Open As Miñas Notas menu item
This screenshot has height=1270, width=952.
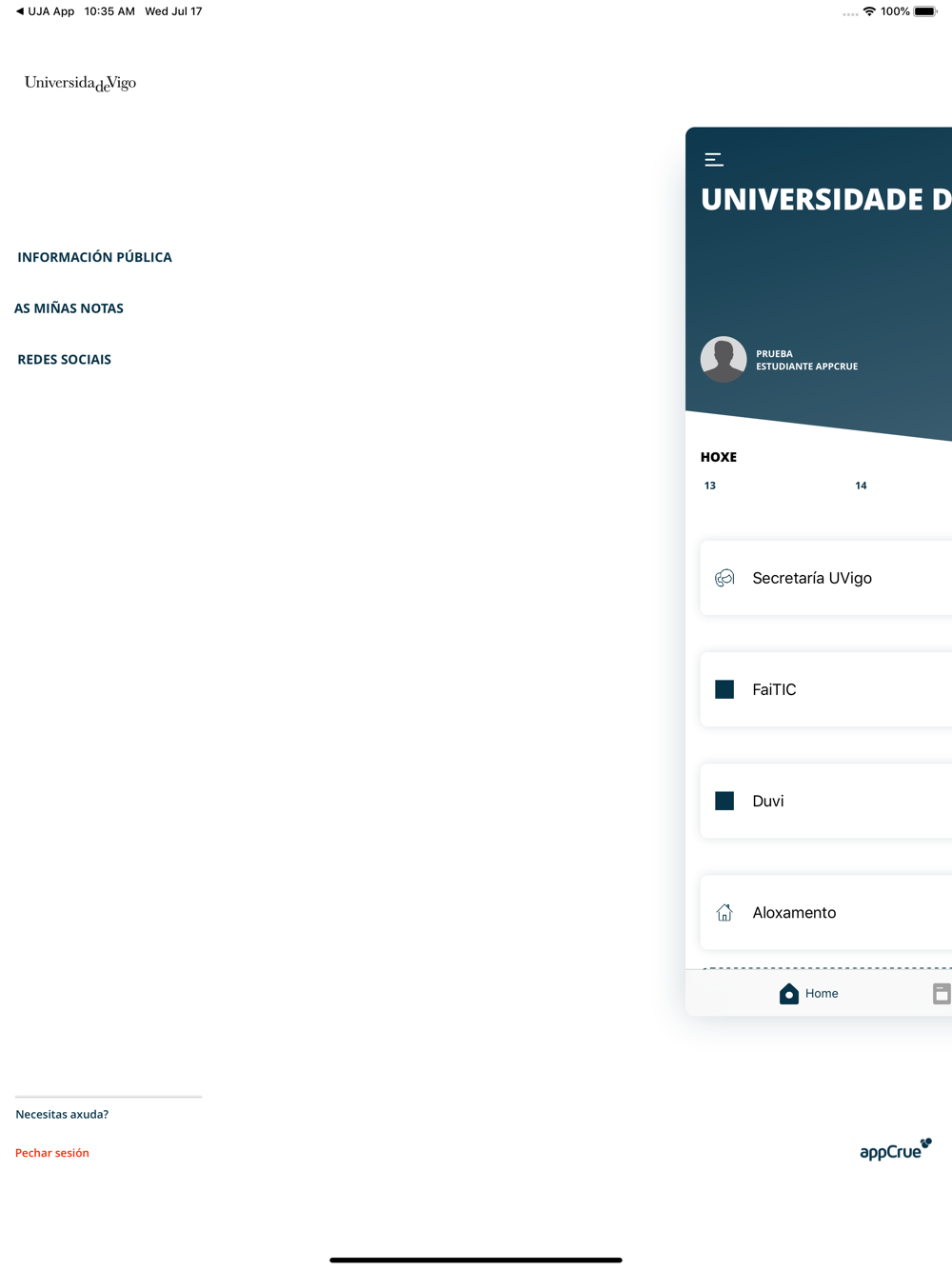(69, 308)
